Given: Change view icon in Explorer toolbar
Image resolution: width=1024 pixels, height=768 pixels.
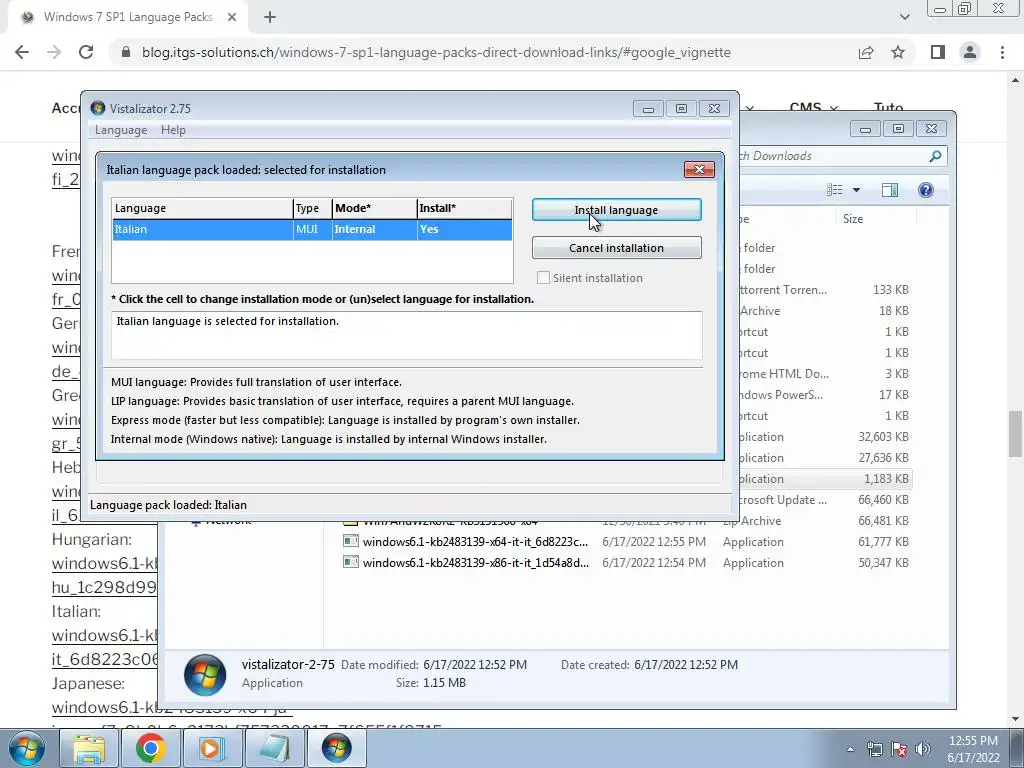Looking at the screenshot, I should click(835, 190).
